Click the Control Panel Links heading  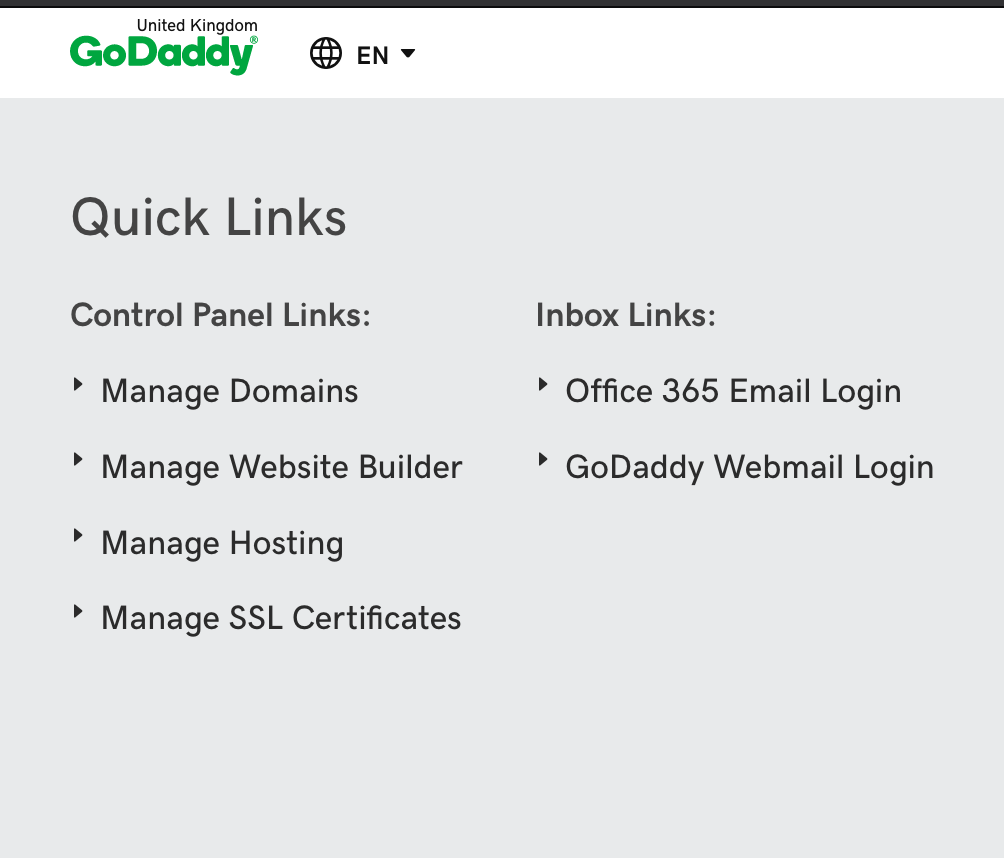[220, 315]
